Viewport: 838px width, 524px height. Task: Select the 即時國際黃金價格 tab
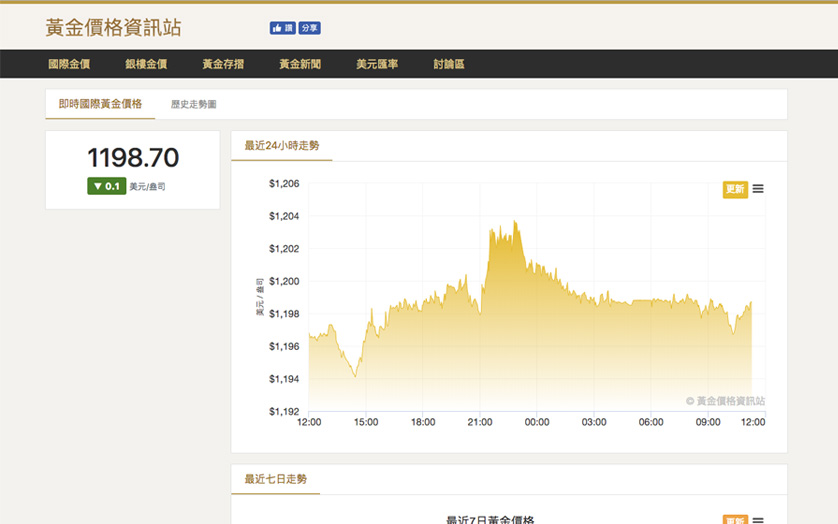tap(100, 104)
